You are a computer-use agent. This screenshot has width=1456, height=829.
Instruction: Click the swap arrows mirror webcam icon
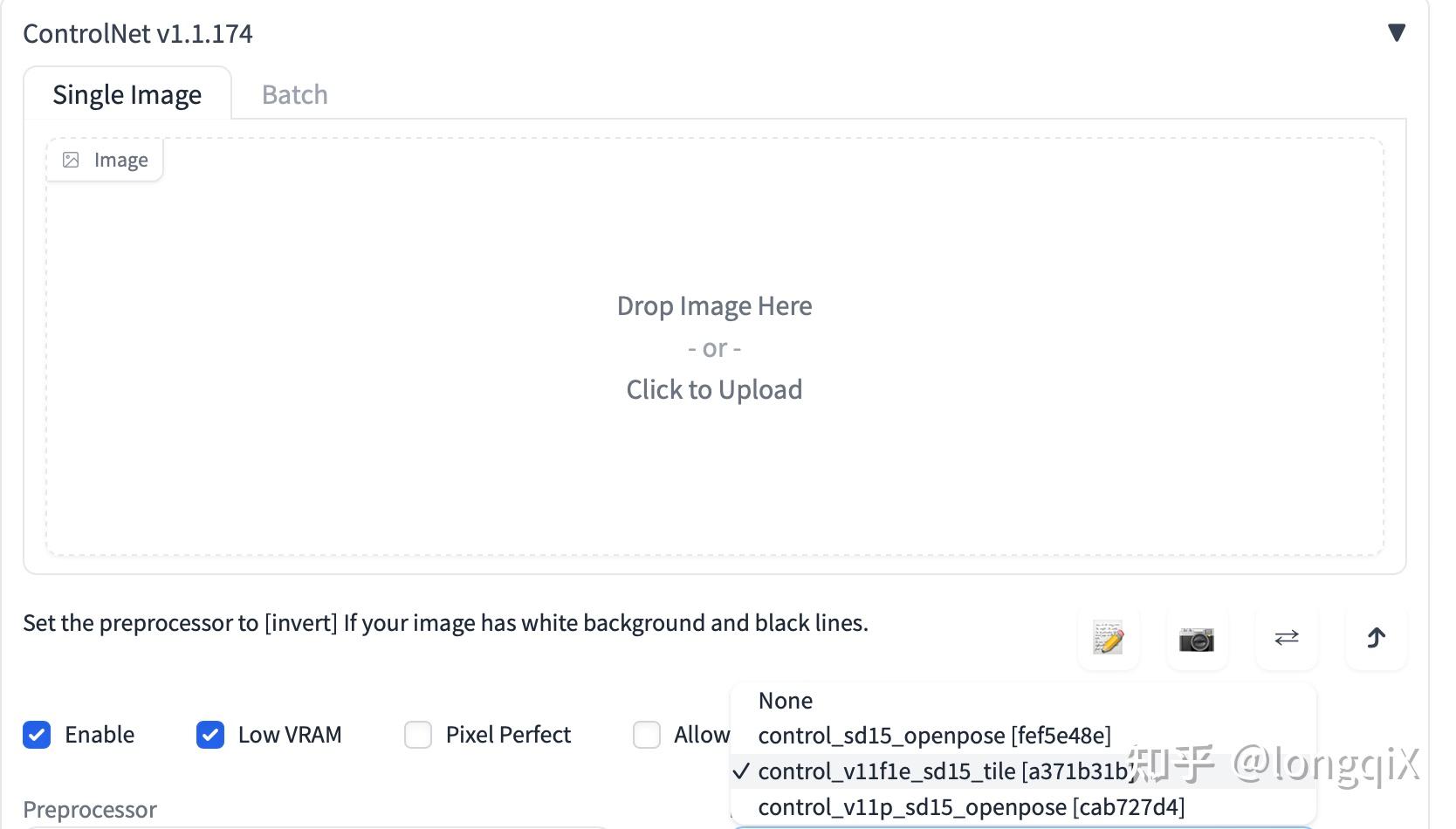1287,639
